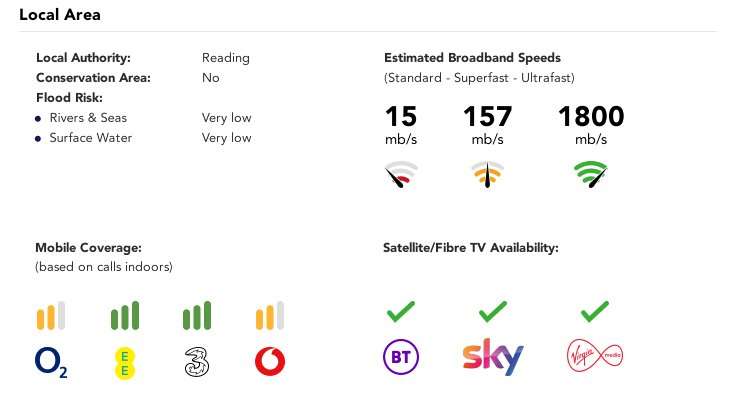The width and height of the screenshot is (742, 417).
Task: Click the Virgin Media logo
Action: pyautogui.click(x=595, y=355)
